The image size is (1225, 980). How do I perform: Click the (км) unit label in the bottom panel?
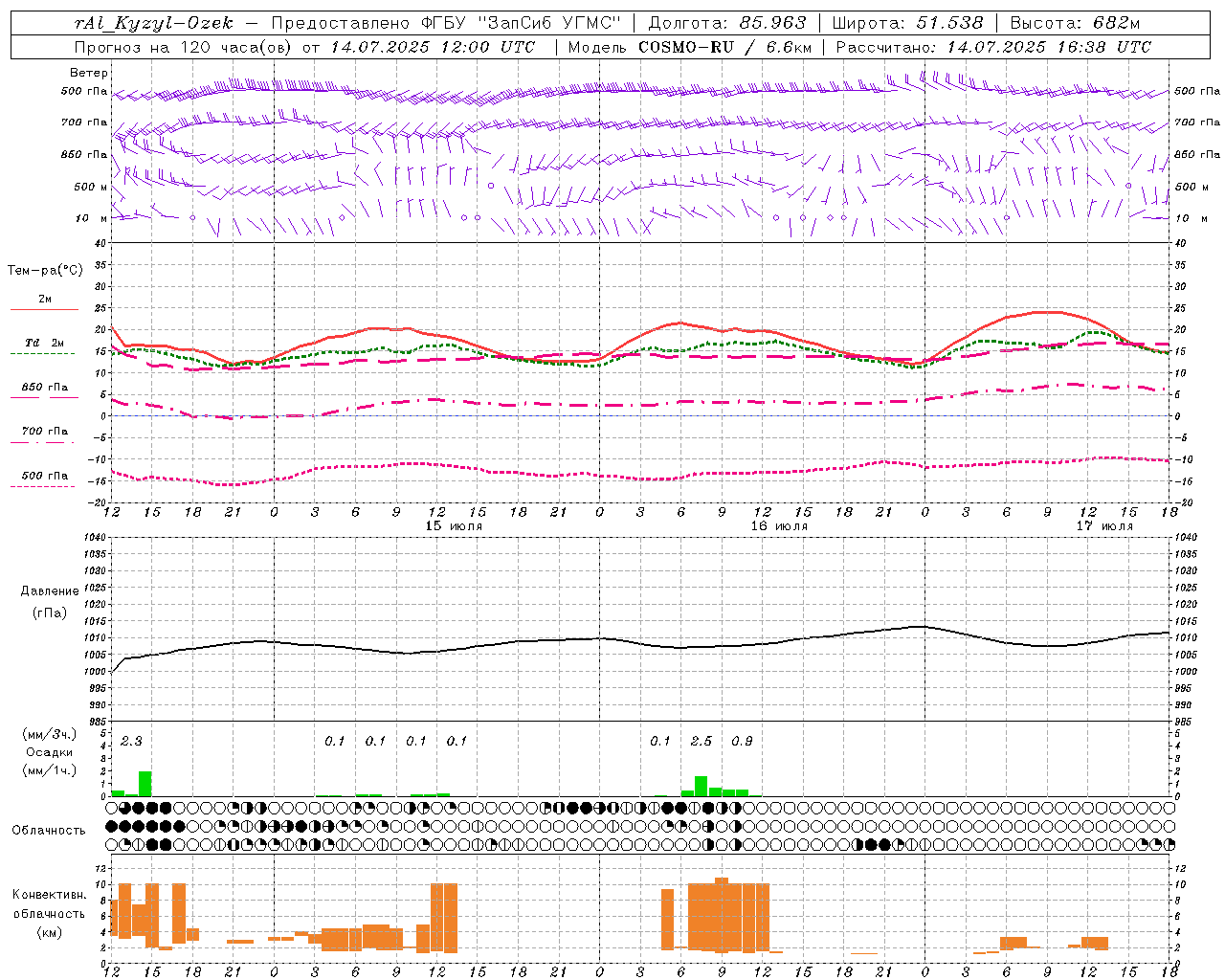tap(50, 932)
